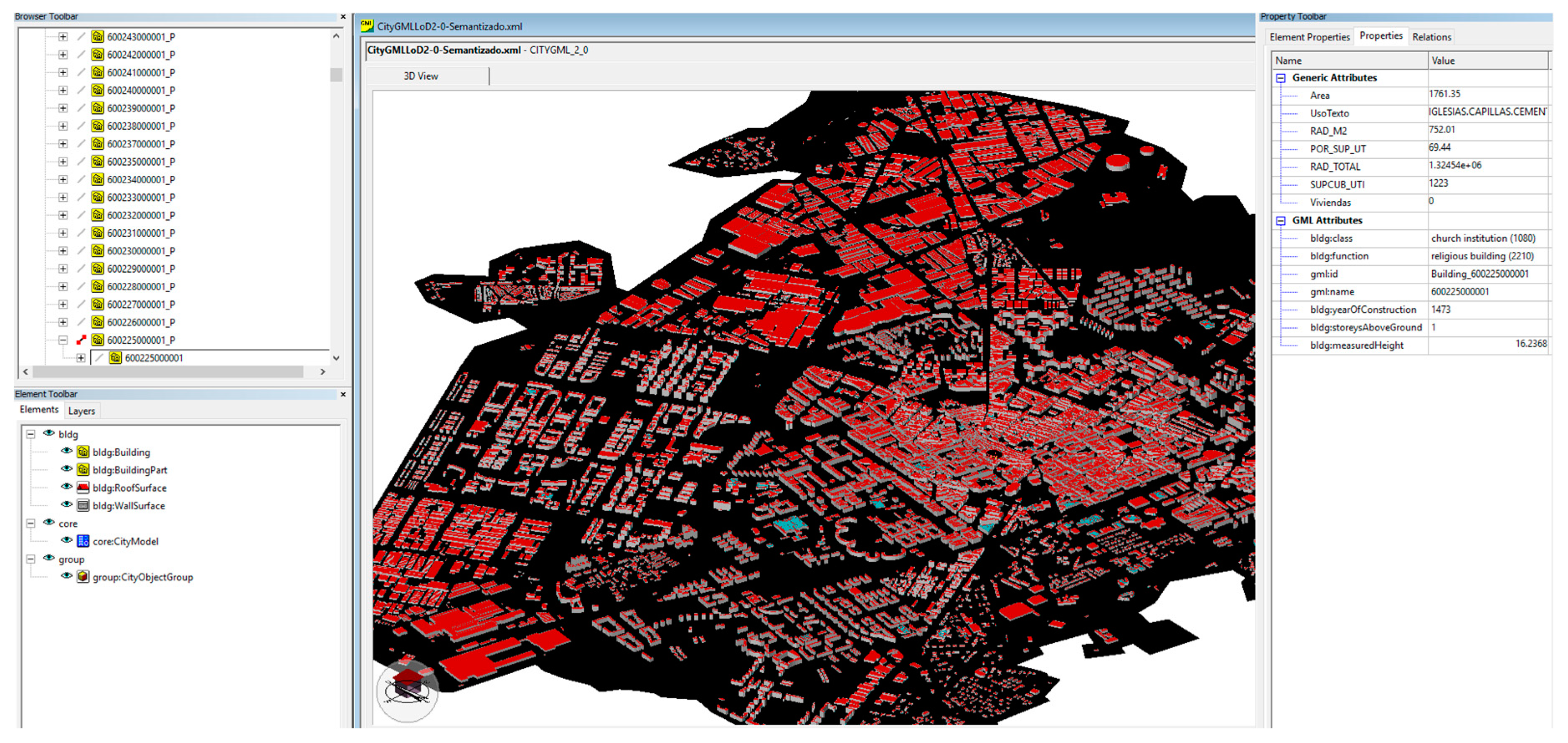This screenshot has height=743, width=1568.
Task: Select the Properties tab
Action: click(1380, 36)
